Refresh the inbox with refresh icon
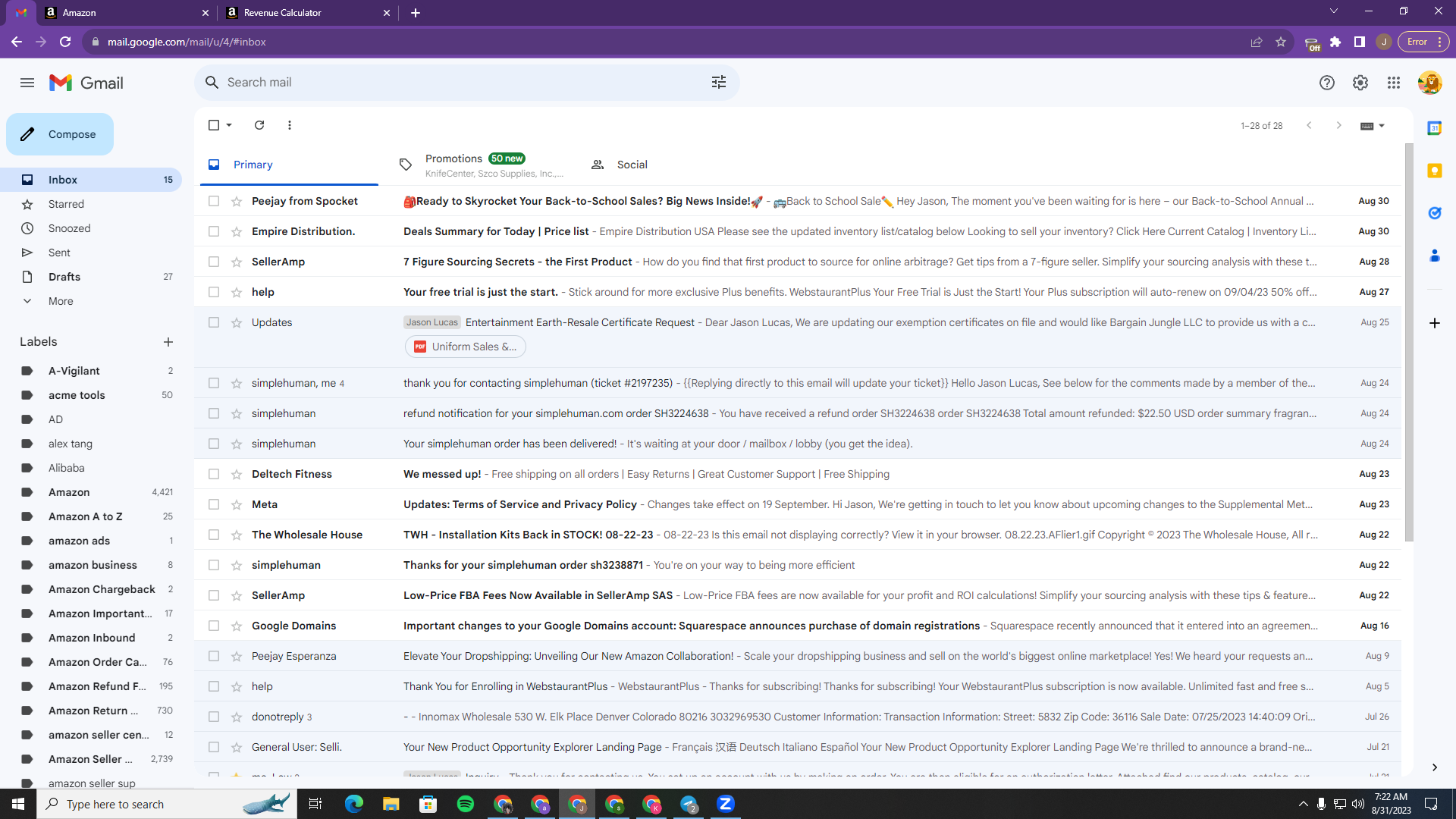Screen dimensions: 1456x819 (x=259, y=125)
